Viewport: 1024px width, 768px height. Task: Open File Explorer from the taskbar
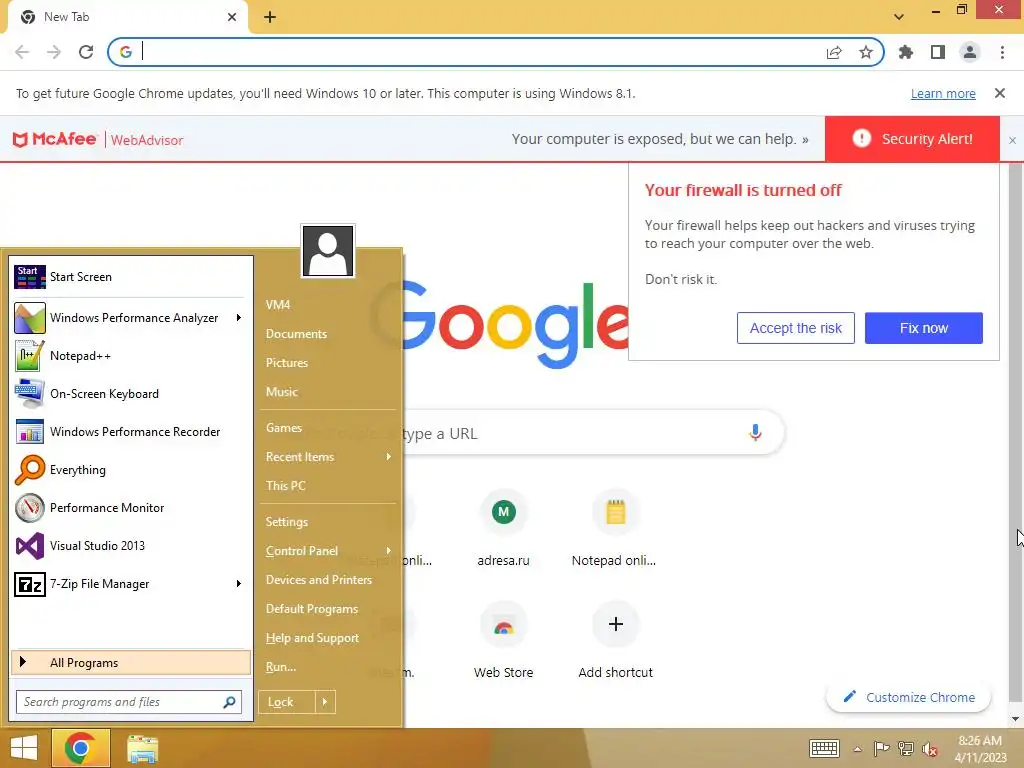(x=142, y=748)
